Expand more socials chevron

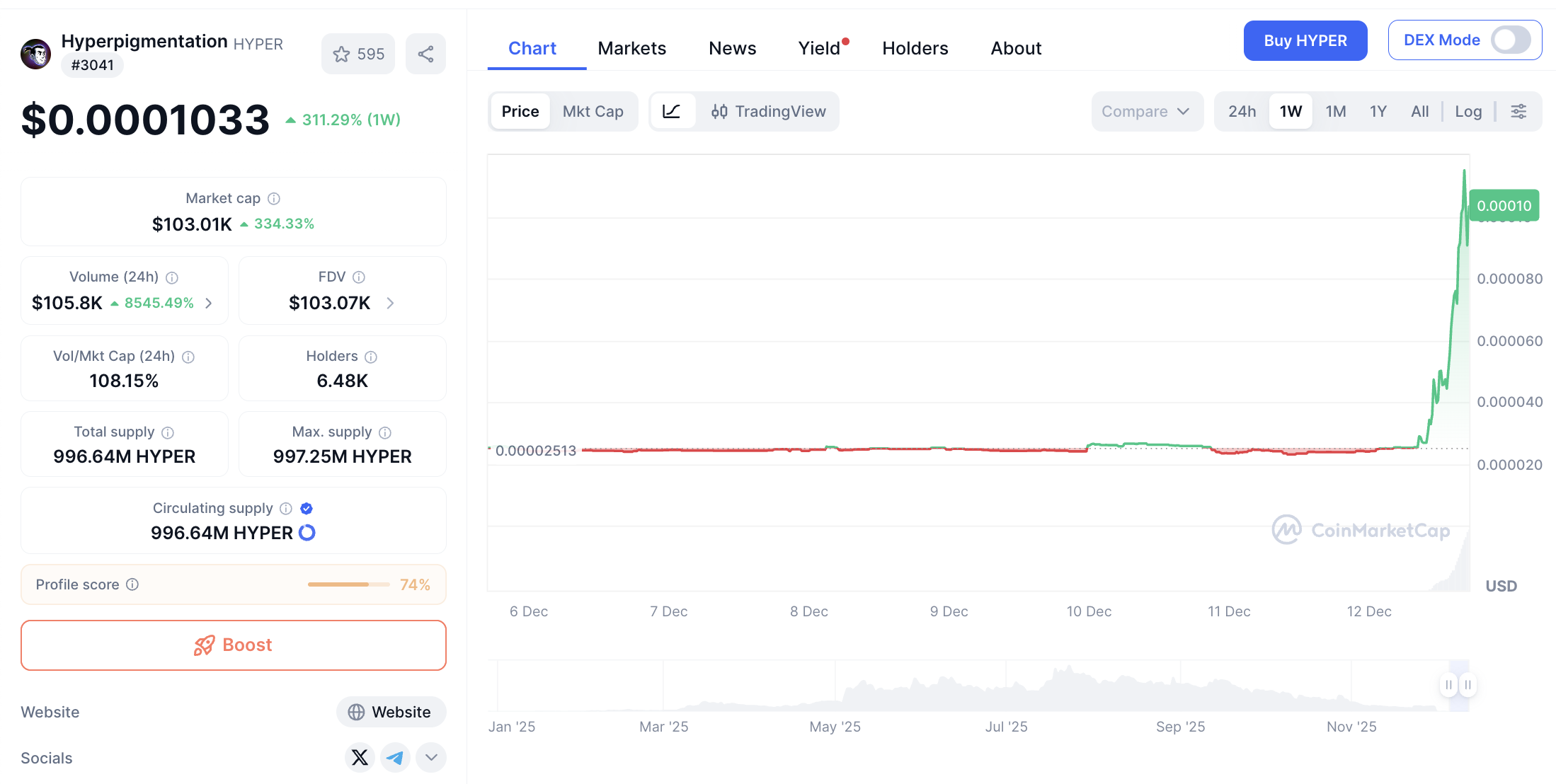(x=431, y=758)
